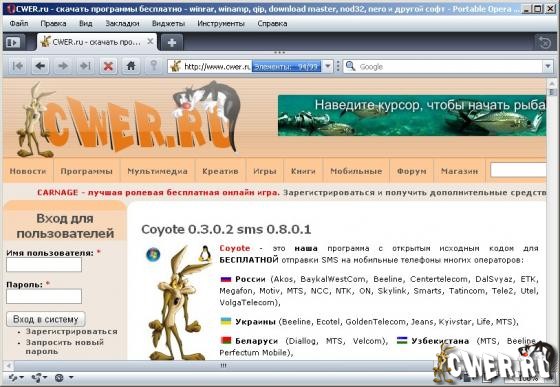The width and height of the screenshot is (560, 387).
Task: Click the horizontal page scrollbar
Action: click(x=223, y=365)
